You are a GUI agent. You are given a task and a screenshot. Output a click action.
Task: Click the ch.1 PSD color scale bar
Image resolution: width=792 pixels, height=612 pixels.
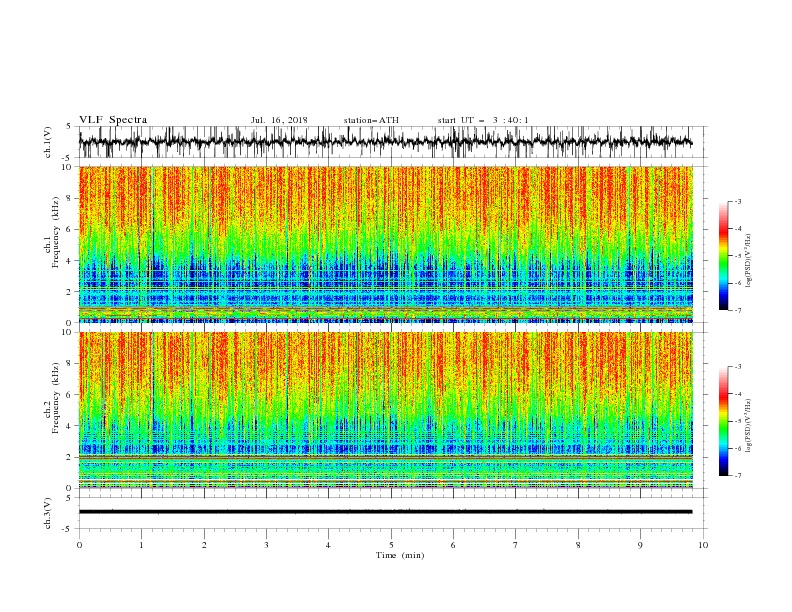(723, 256)
